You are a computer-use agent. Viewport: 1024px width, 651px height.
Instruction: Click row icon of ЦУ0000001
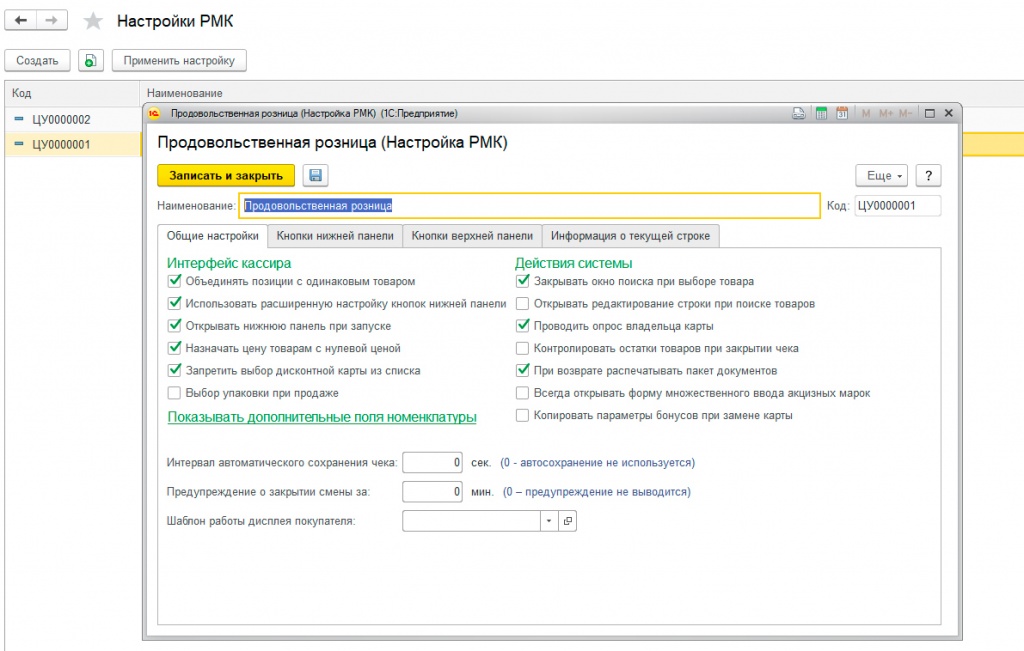[19, 144]
